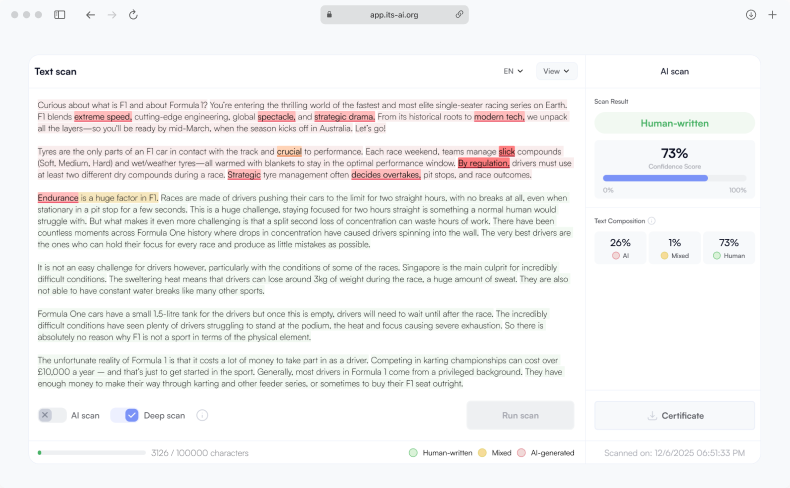The image size is (790, 488).
Task: Enable the AI scan toggle
Action: click(52, 415)
